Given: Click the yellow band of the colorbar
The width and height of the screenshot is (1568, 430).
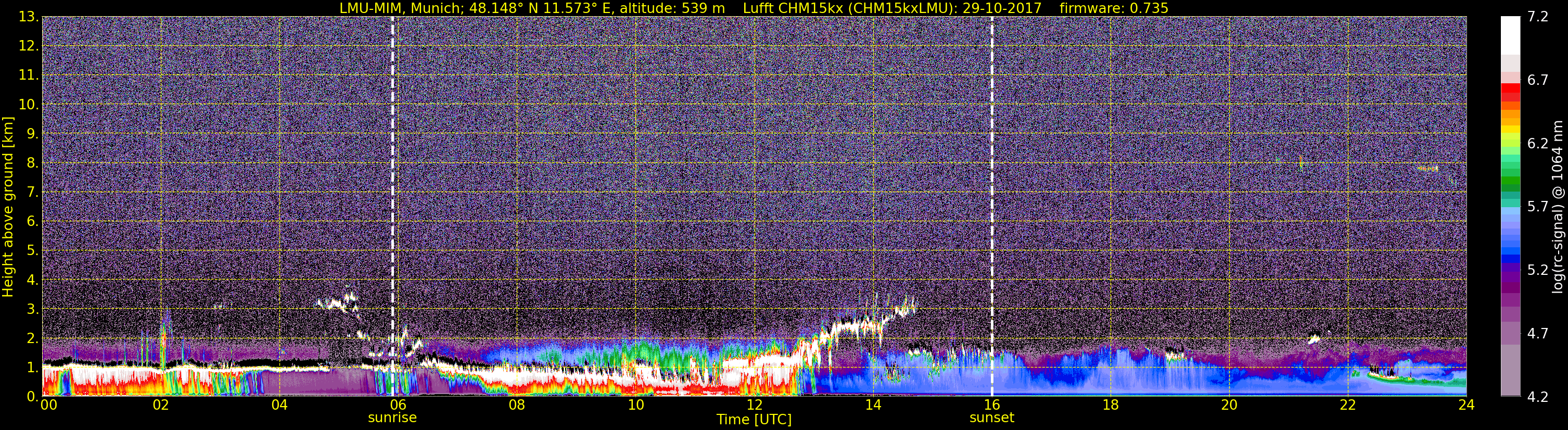Looking at the screenshot, I should (x=1510, y=130).
